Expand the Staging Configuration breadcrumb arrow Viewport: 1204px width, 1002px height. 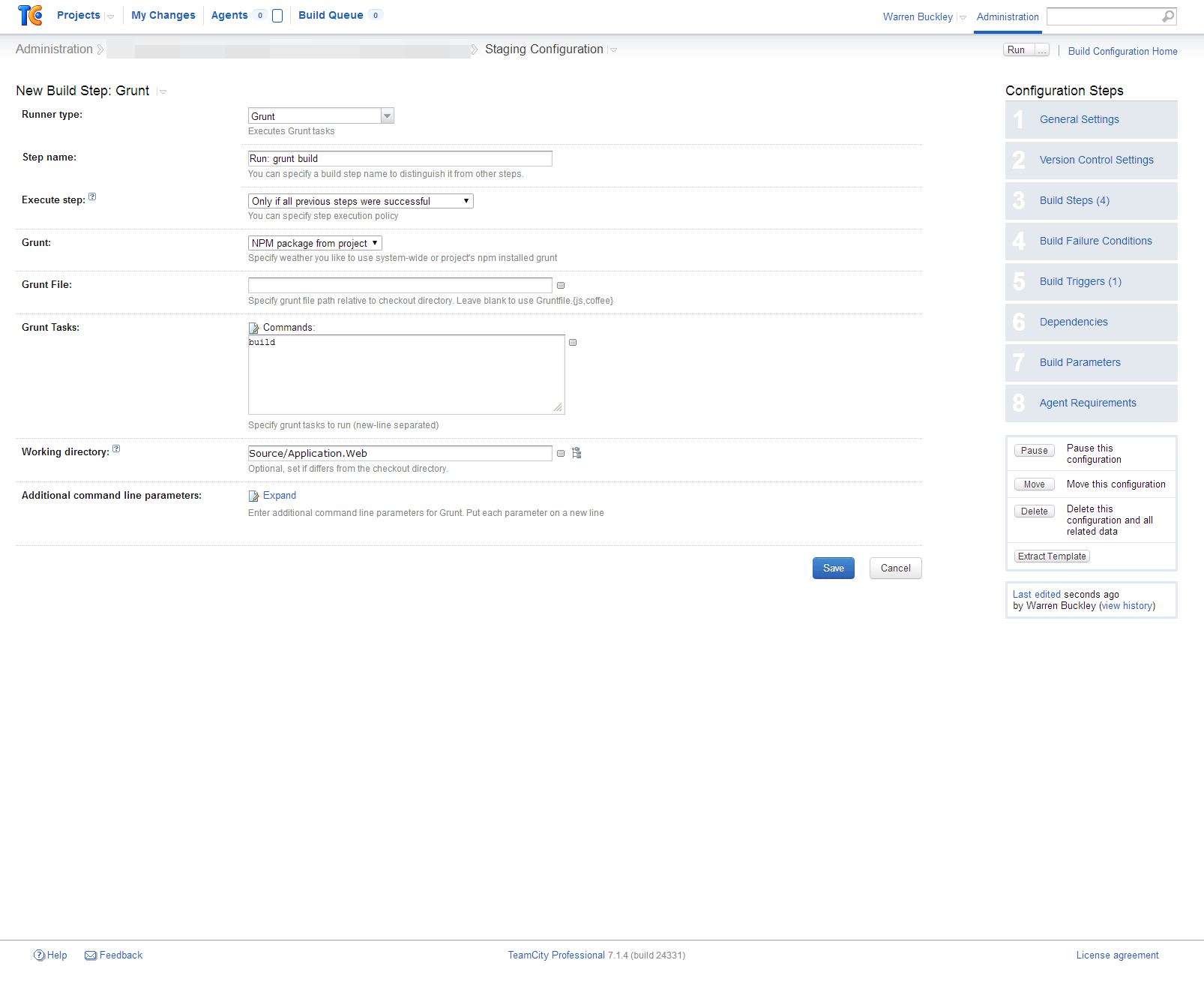[614, 50]
